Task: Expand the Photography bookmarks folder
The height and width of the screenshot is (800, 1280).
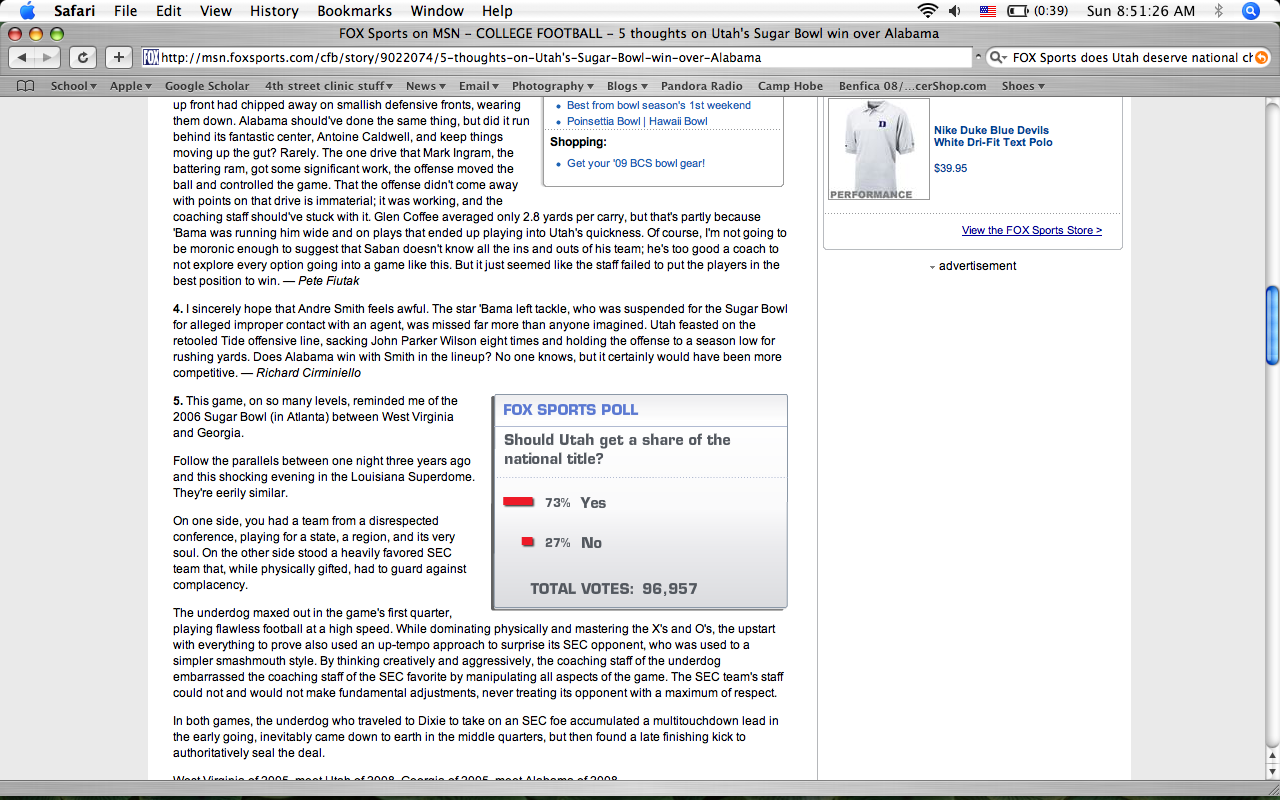Action: click(553, 86)
